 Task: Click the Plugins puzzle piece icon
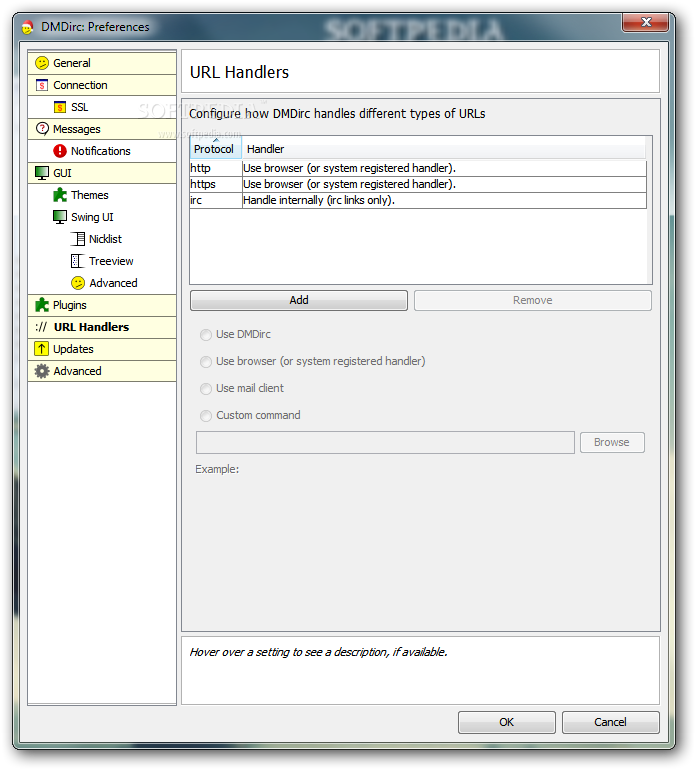coord(42,305)
